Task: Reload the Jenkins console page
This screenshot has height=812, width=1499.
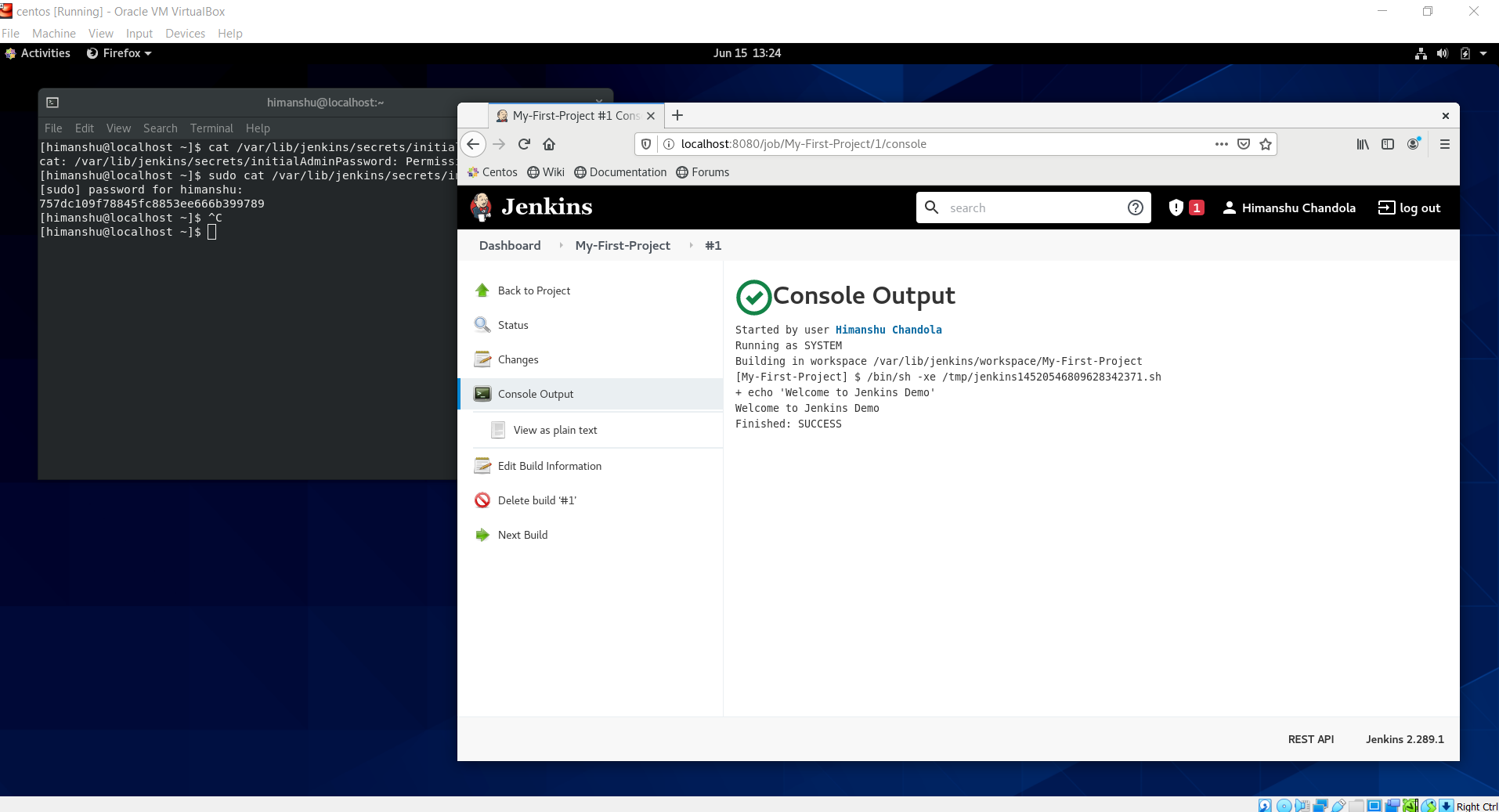Action: [x=524, y=144]
